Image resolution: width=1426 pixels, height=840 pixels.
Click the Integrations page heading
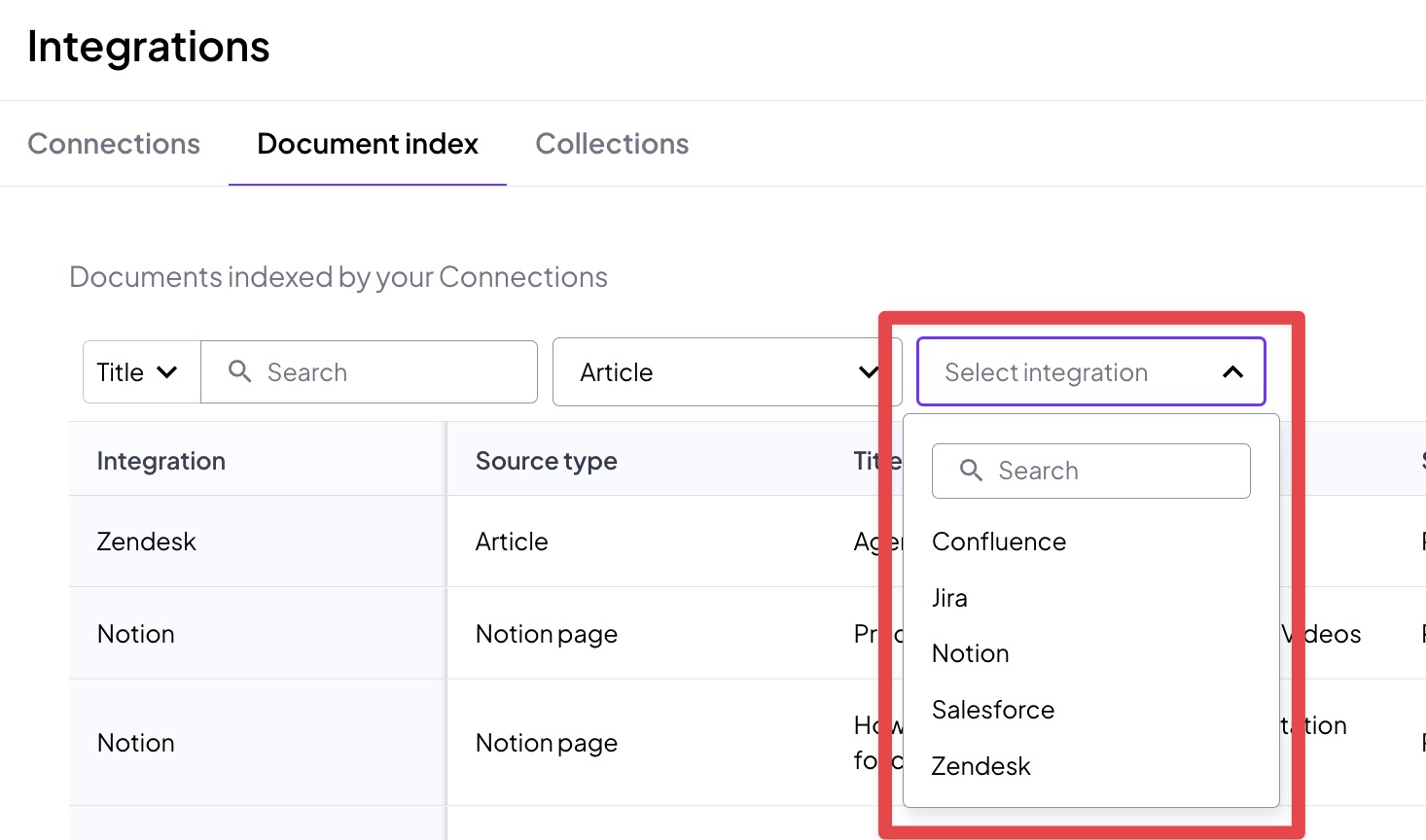149,48
